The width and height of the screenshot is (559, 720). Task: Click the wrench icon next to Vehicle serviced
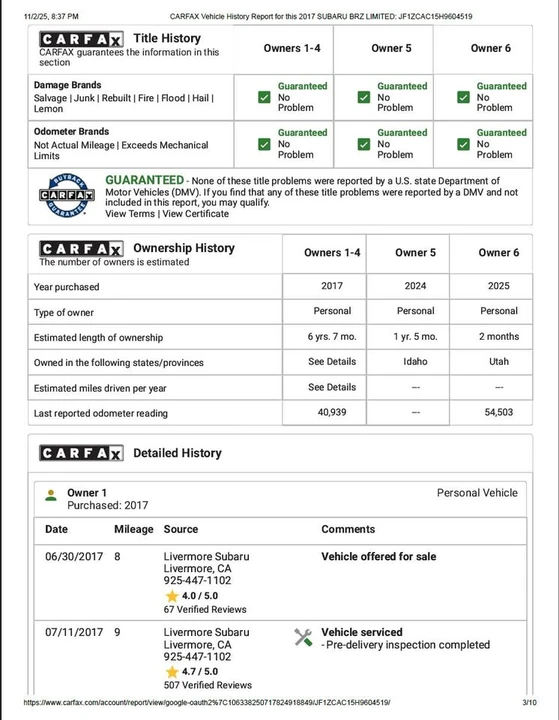pyautogui.click(x=303, y=637)
